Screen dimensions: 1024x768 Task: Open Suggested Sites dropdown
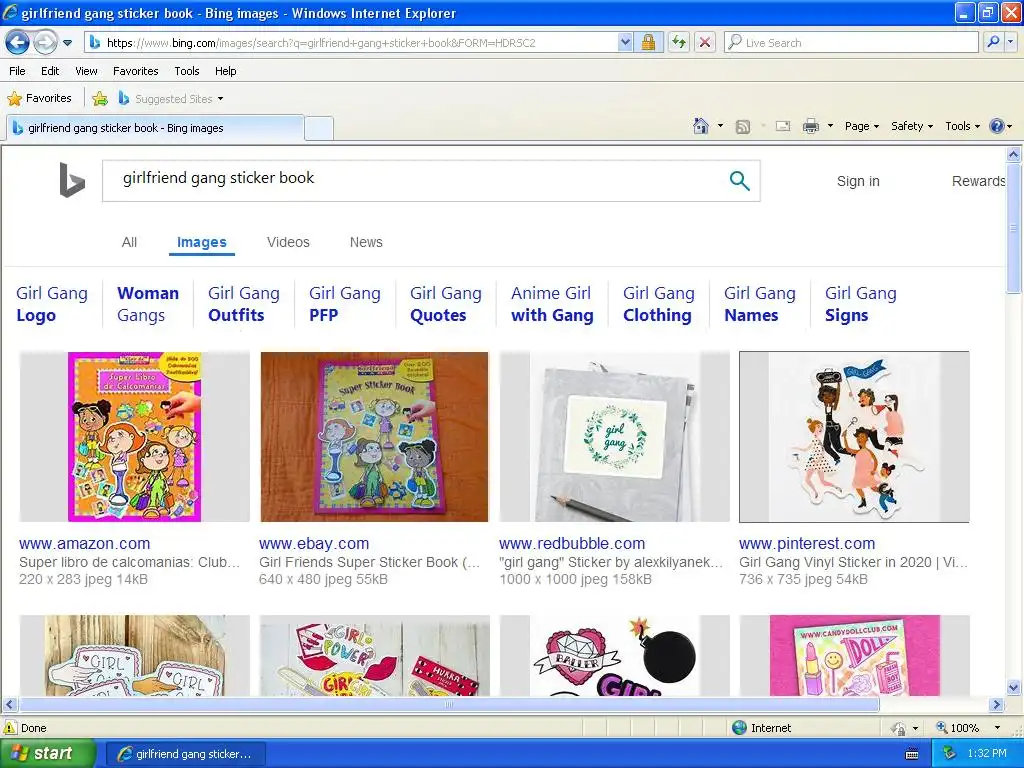coord(171,99)
